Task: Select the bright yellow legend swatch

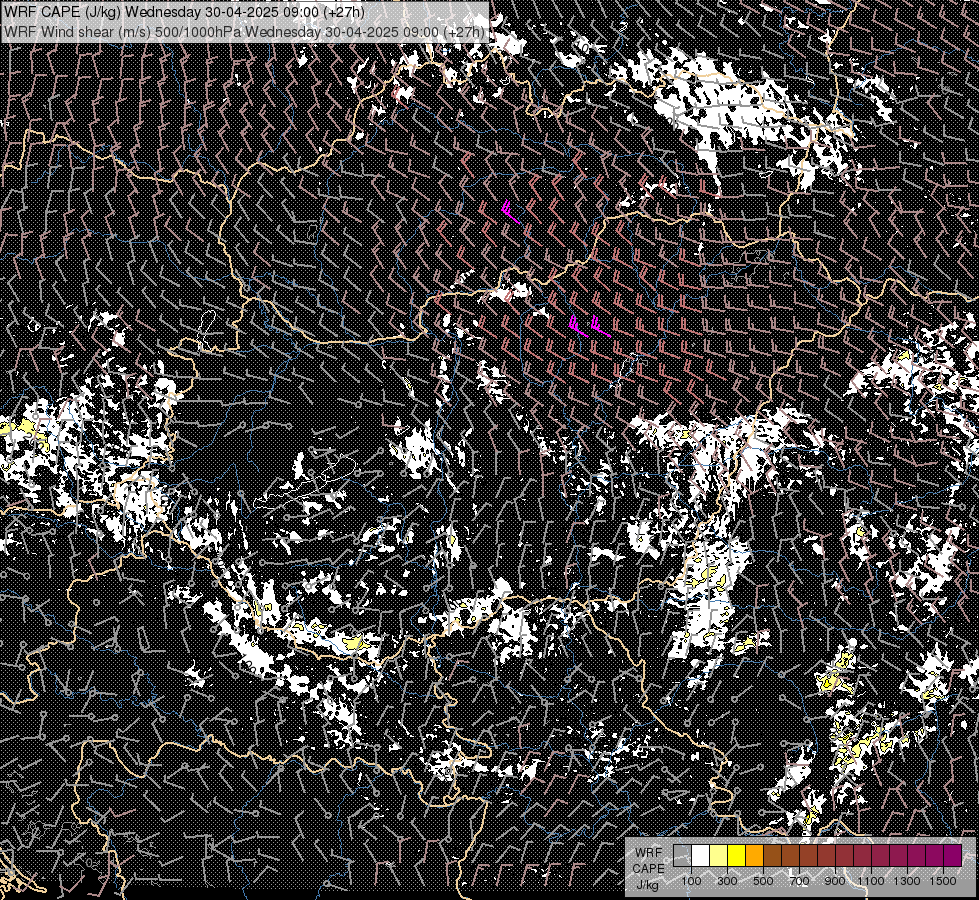Action: click(737, 855)
